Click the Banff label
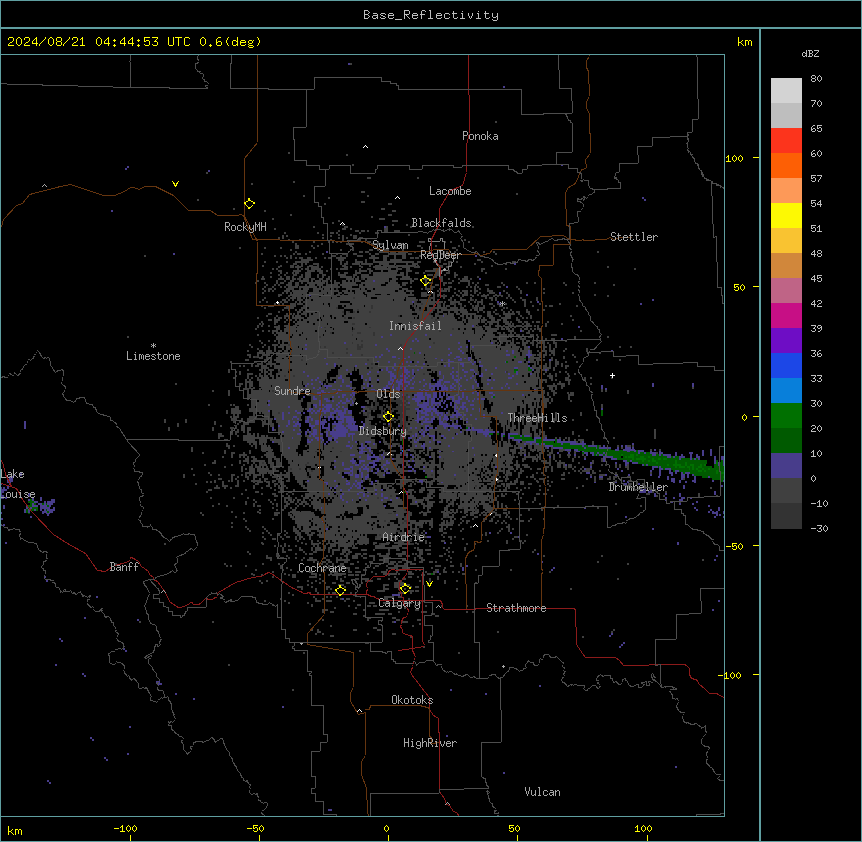 tap(124, 567)
